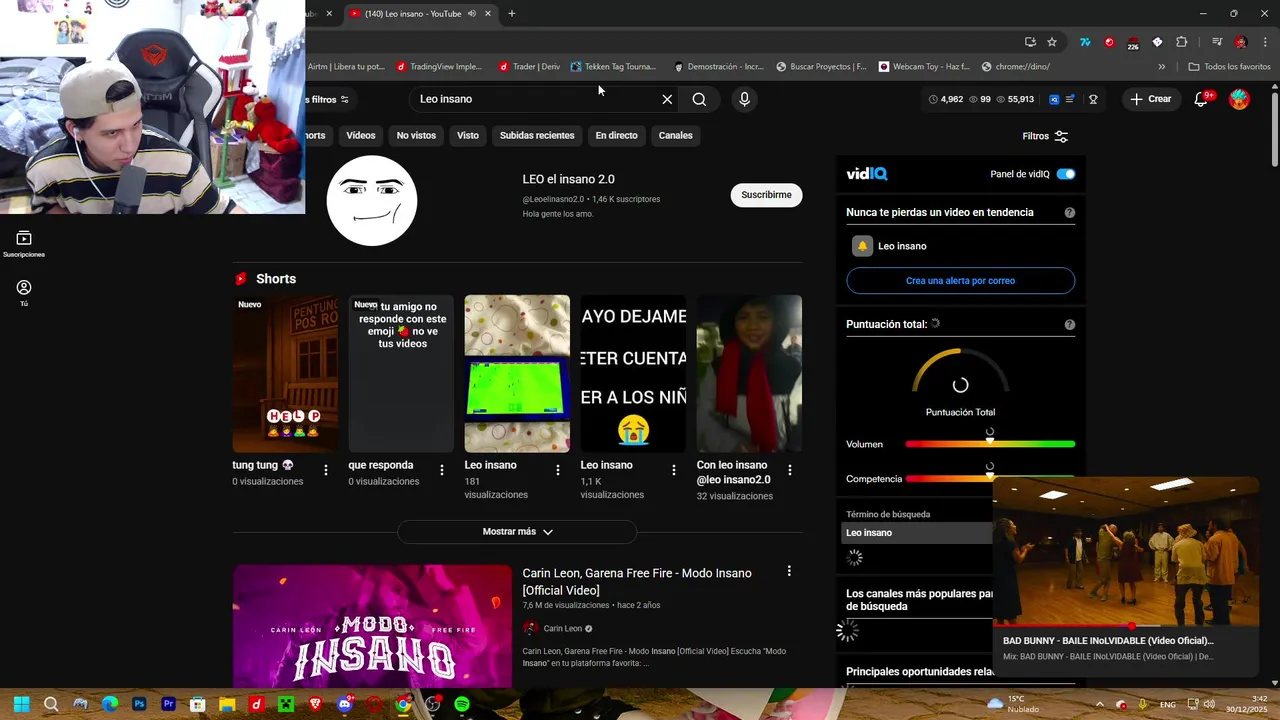This screenshot has width=1280, height=720.
Task: Click the page vertical scrollbar
Action: tap(1274, 130)
